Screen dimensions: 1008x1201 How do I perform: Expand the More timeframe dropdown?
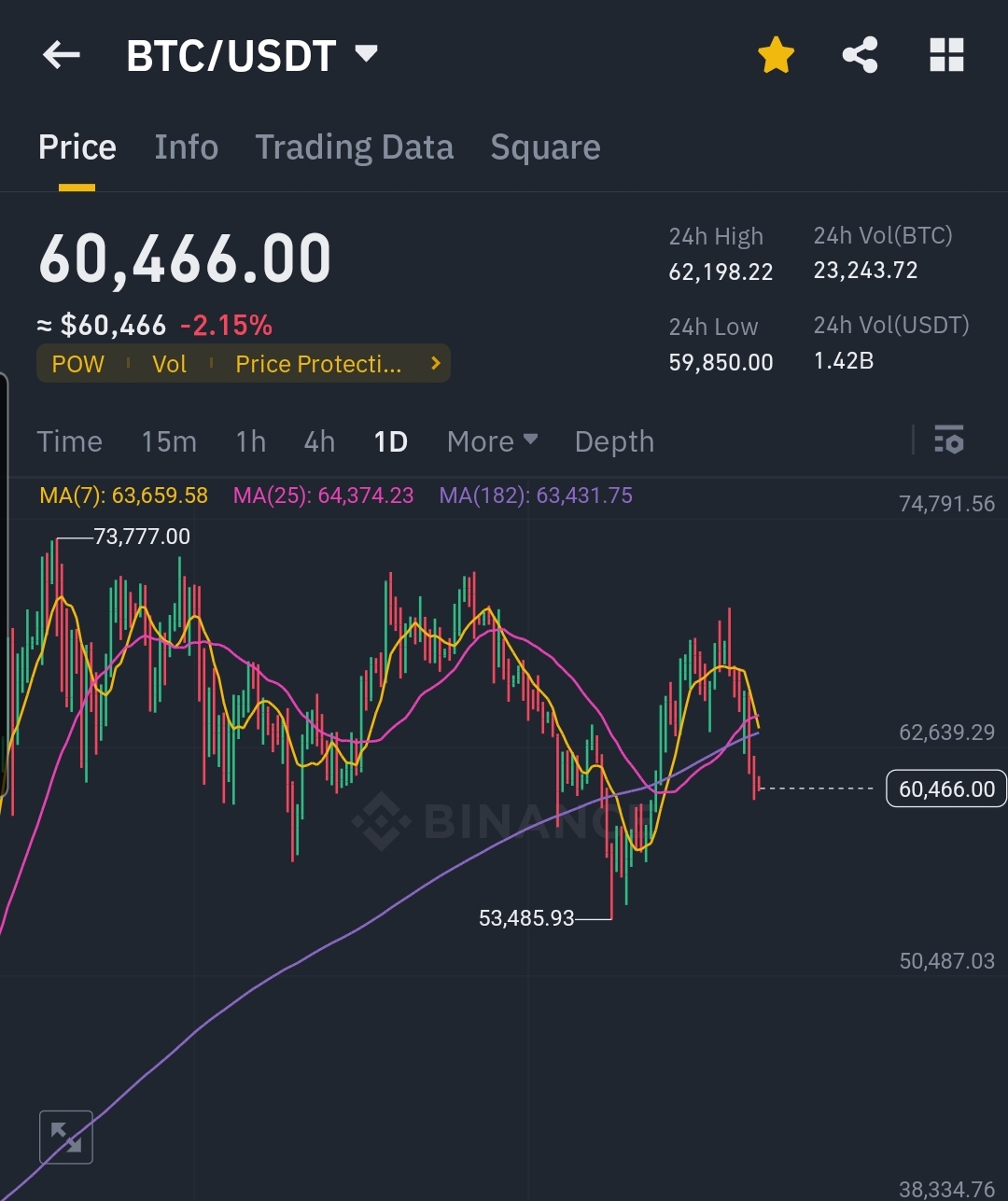493,441
